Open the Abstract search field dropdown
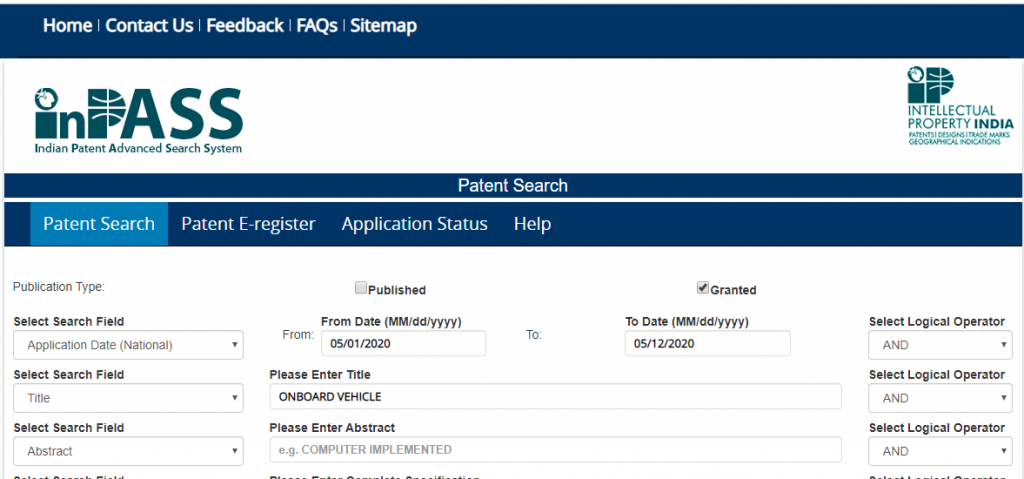 pyautogui.click(x=128, y=451)
